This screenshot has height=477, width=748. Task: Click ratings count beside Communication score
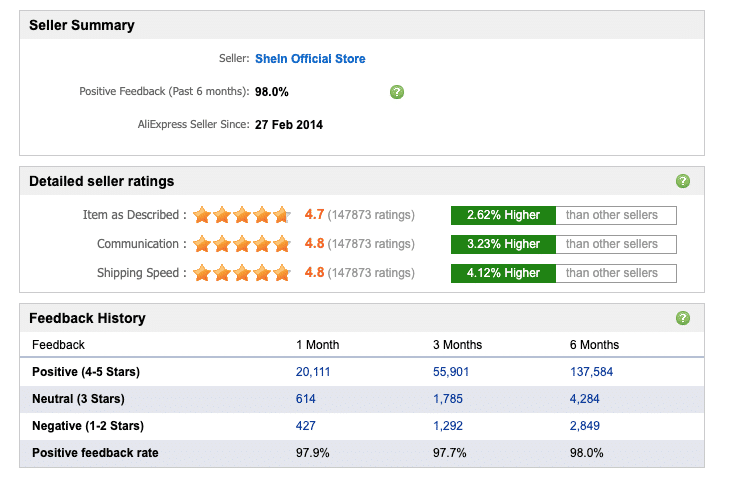click(371, 244)
